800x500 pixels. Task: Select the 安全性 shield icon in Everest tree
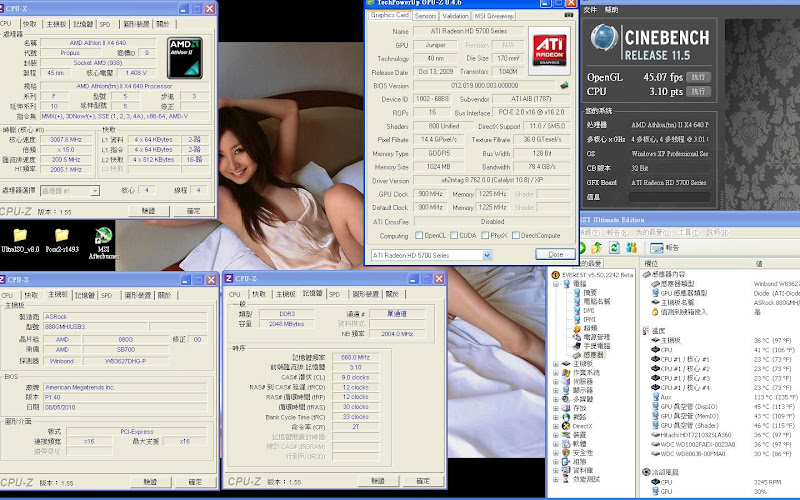click(566, 453)
